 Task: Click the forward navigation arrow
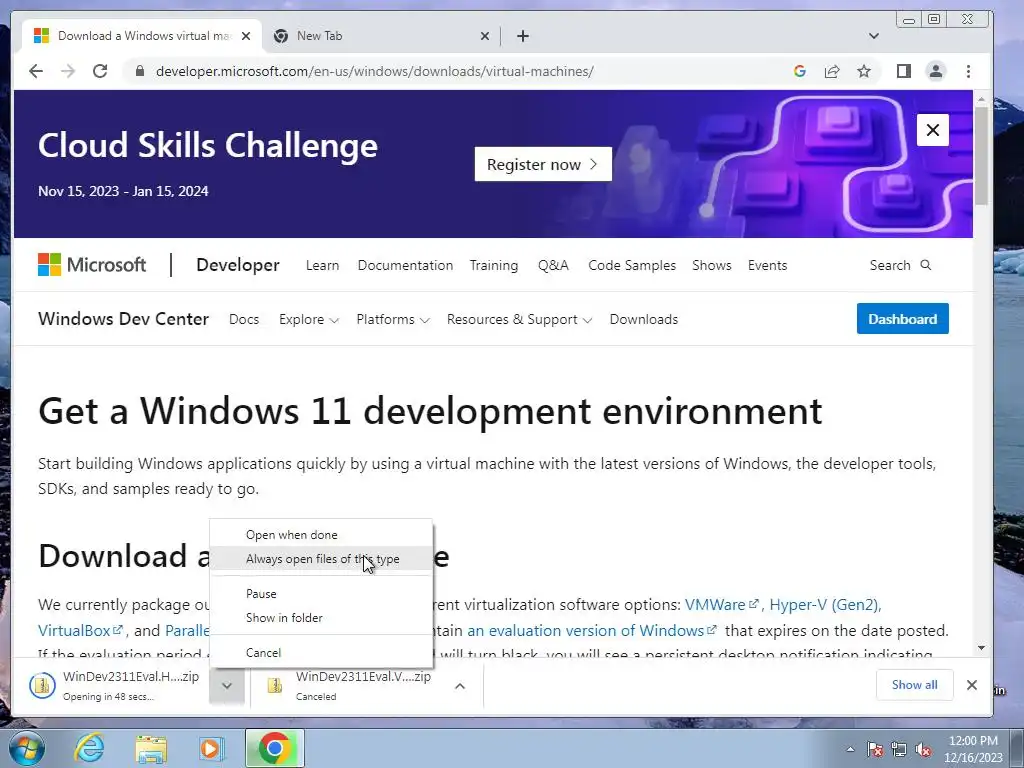click(68, 71)
